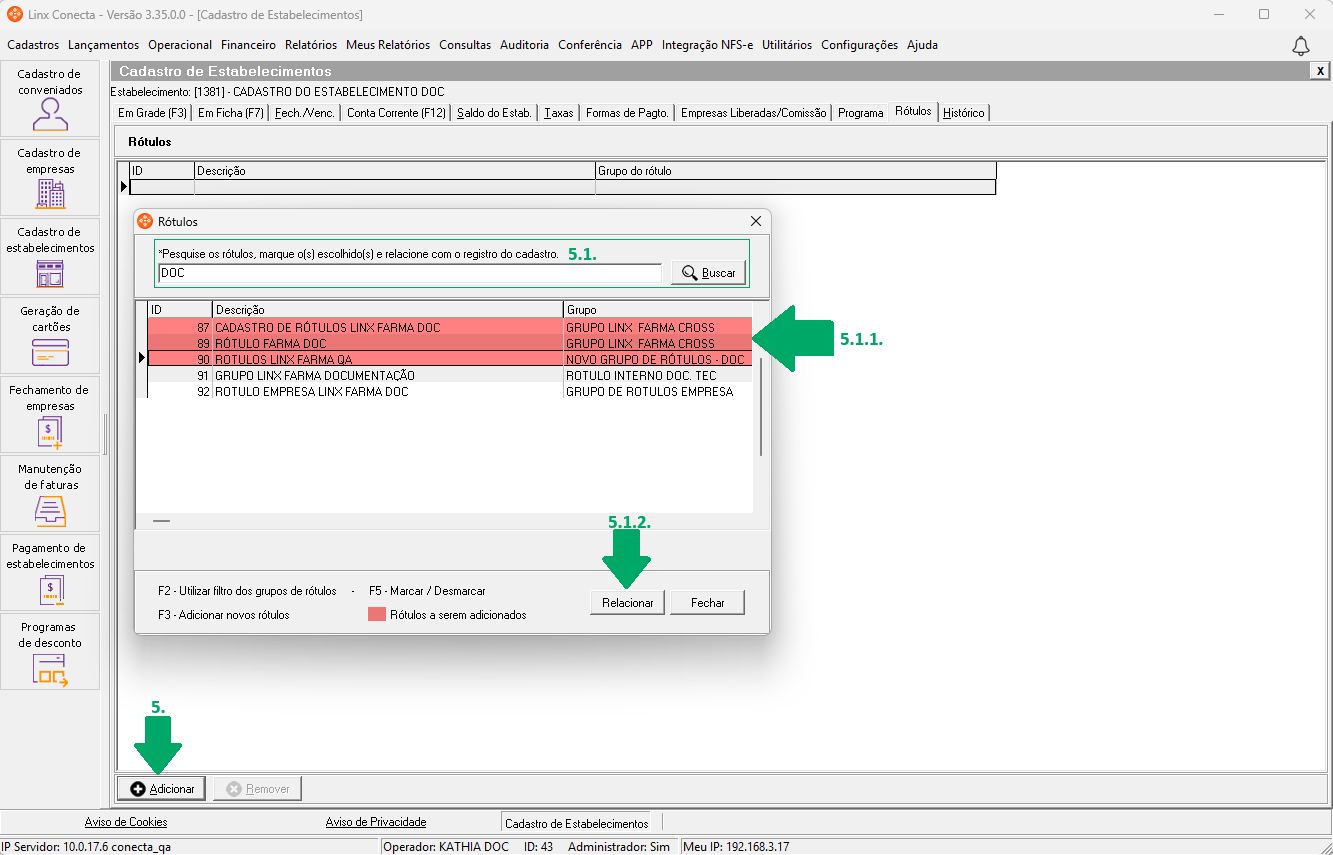The image size is (1333, 855).
Task: Click the Linx Conecta app logo
Action: click(x=15, y=15)
